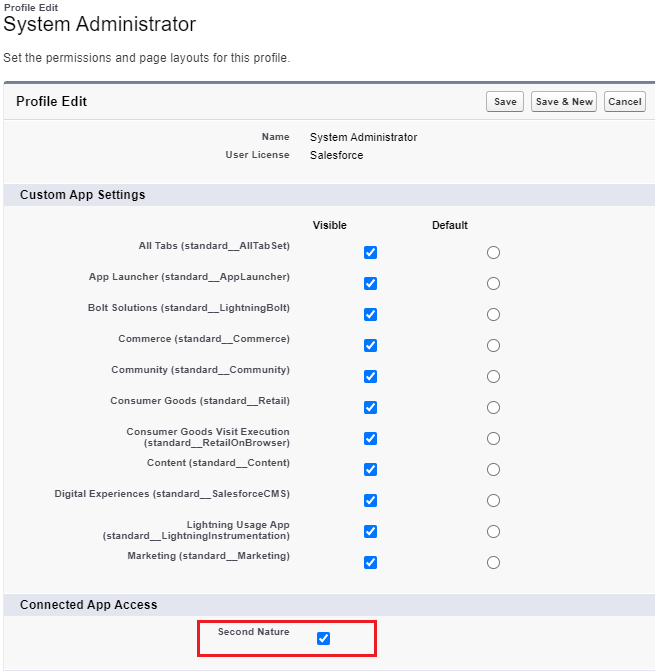Set Consumer Goods Visit Execution as default
The width and height of the screenshot is (655, 671).
(493, 439)
